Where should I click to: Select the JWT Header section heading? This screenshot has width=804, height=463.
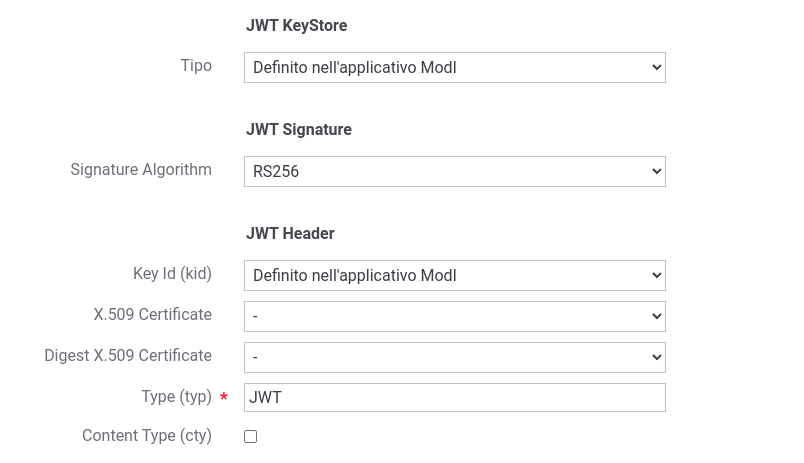click(290, 233)
